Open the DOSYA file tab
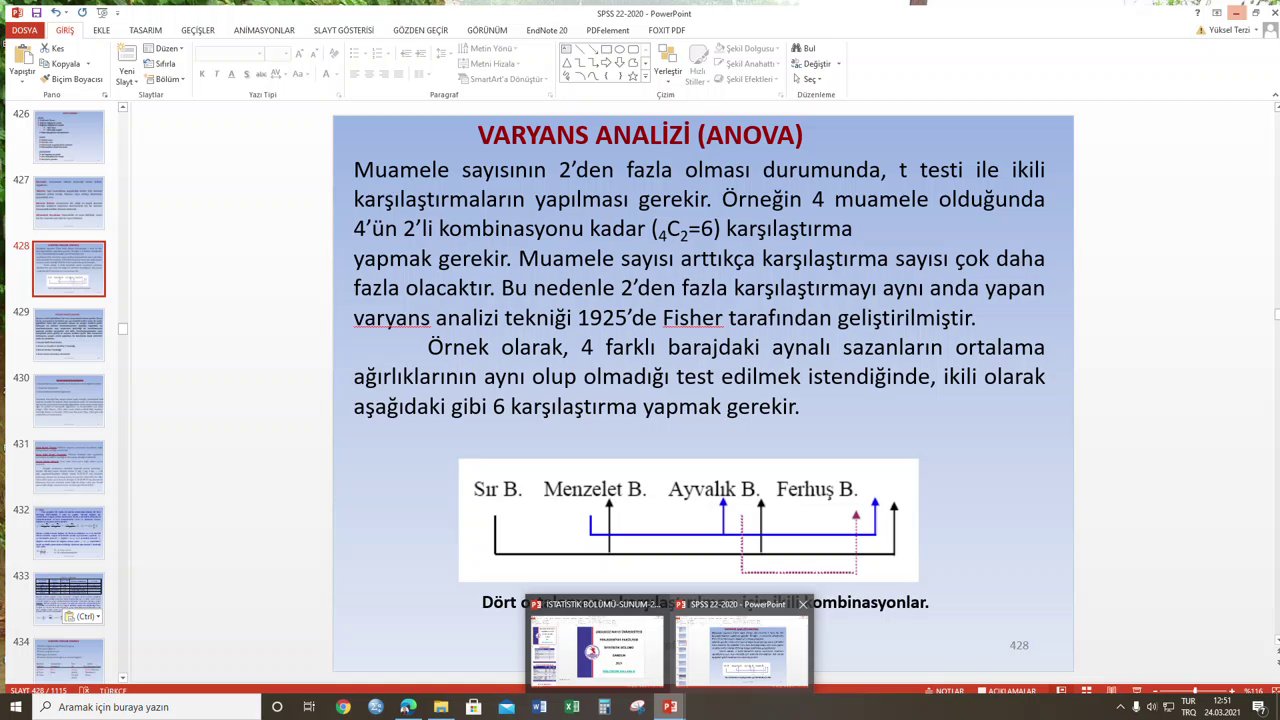 click(24, 30)
